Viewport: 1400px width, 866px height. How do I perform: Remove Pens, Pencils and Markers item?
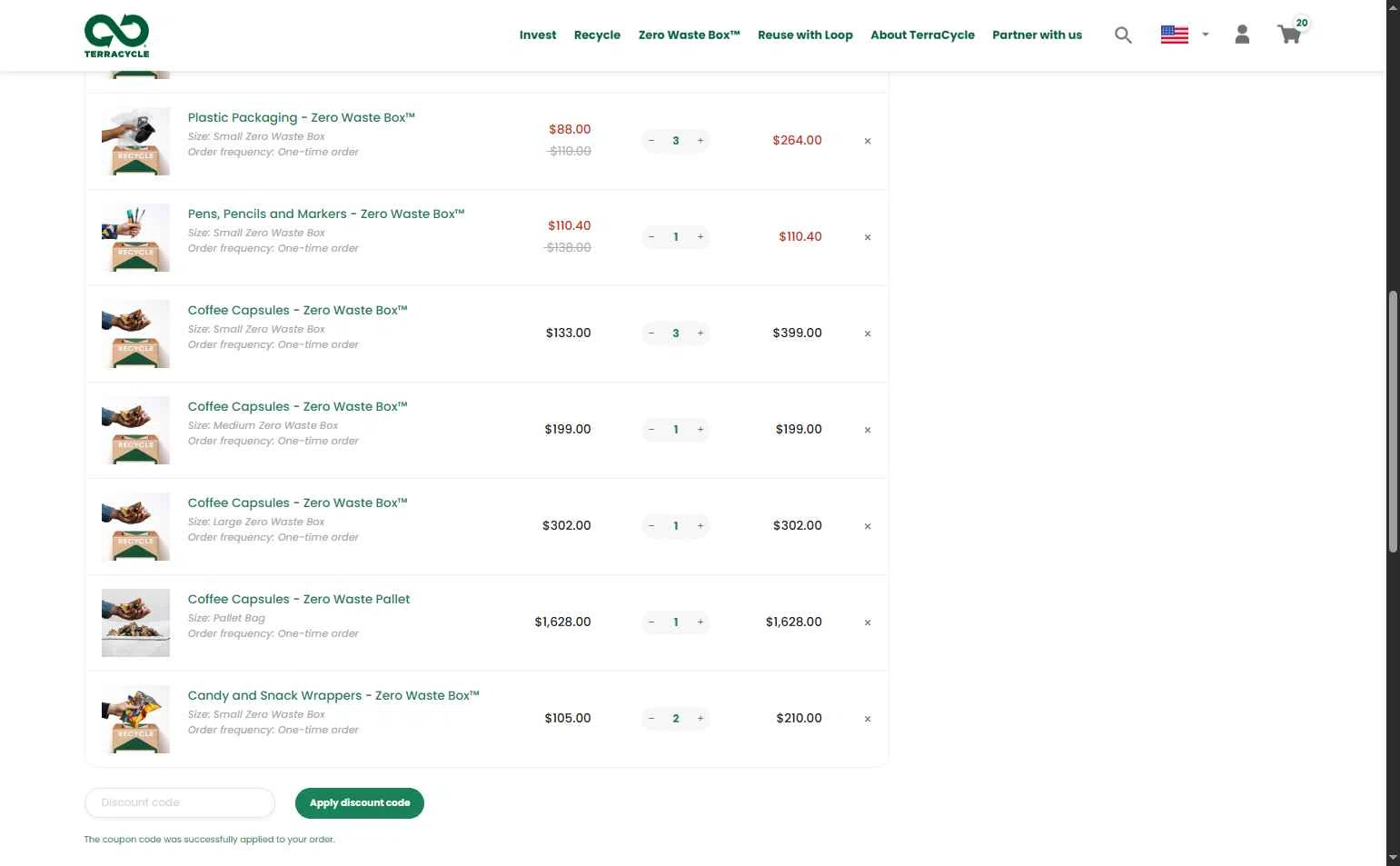point(868,237)
